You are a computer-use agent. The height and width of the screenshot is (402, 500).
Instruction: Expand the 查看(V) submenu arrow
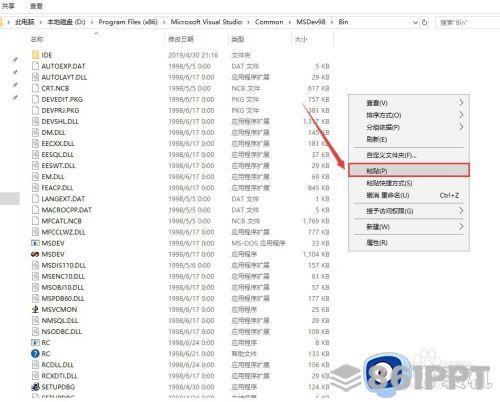click(461, 103)
